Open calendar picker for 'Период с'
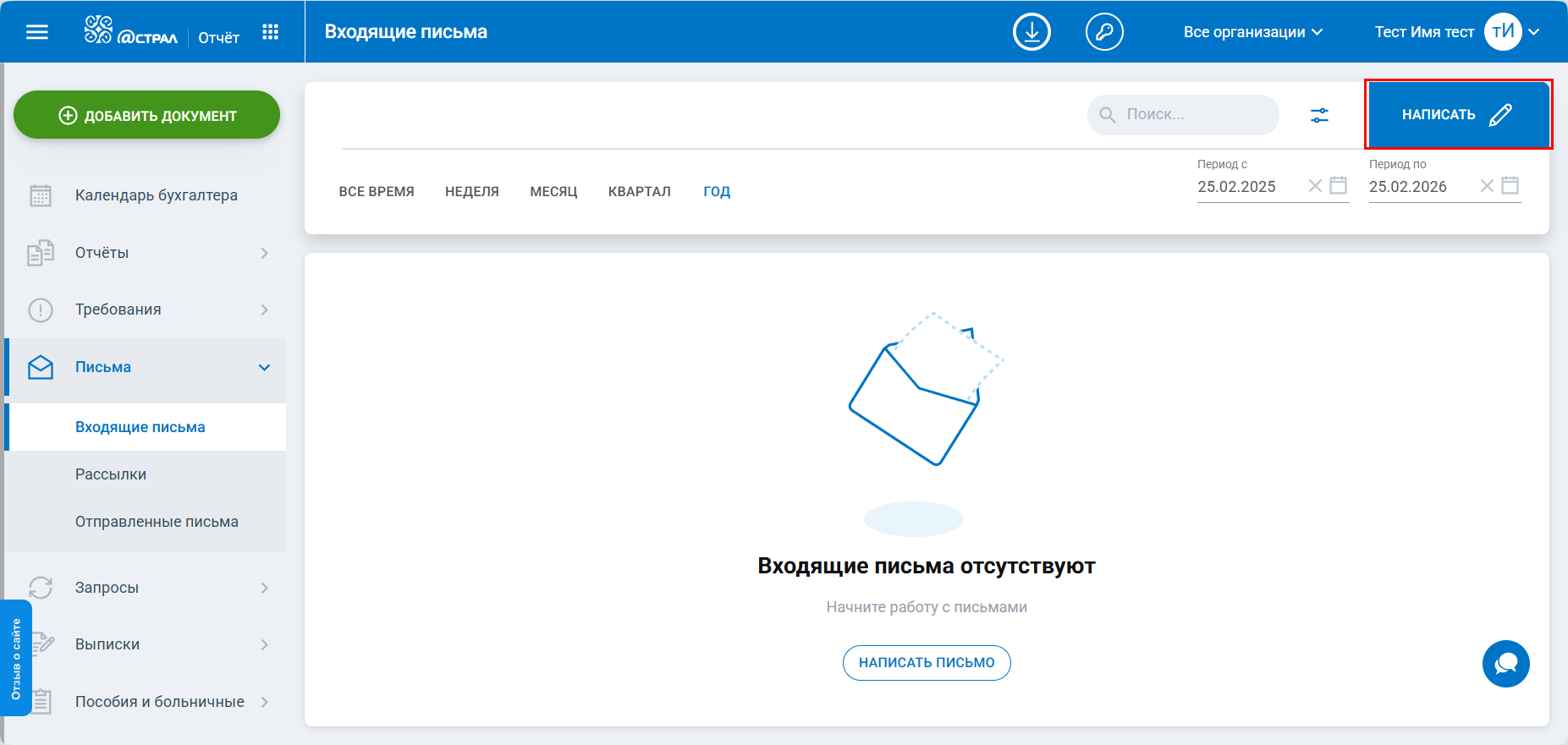 click(x=1338, y=185)
